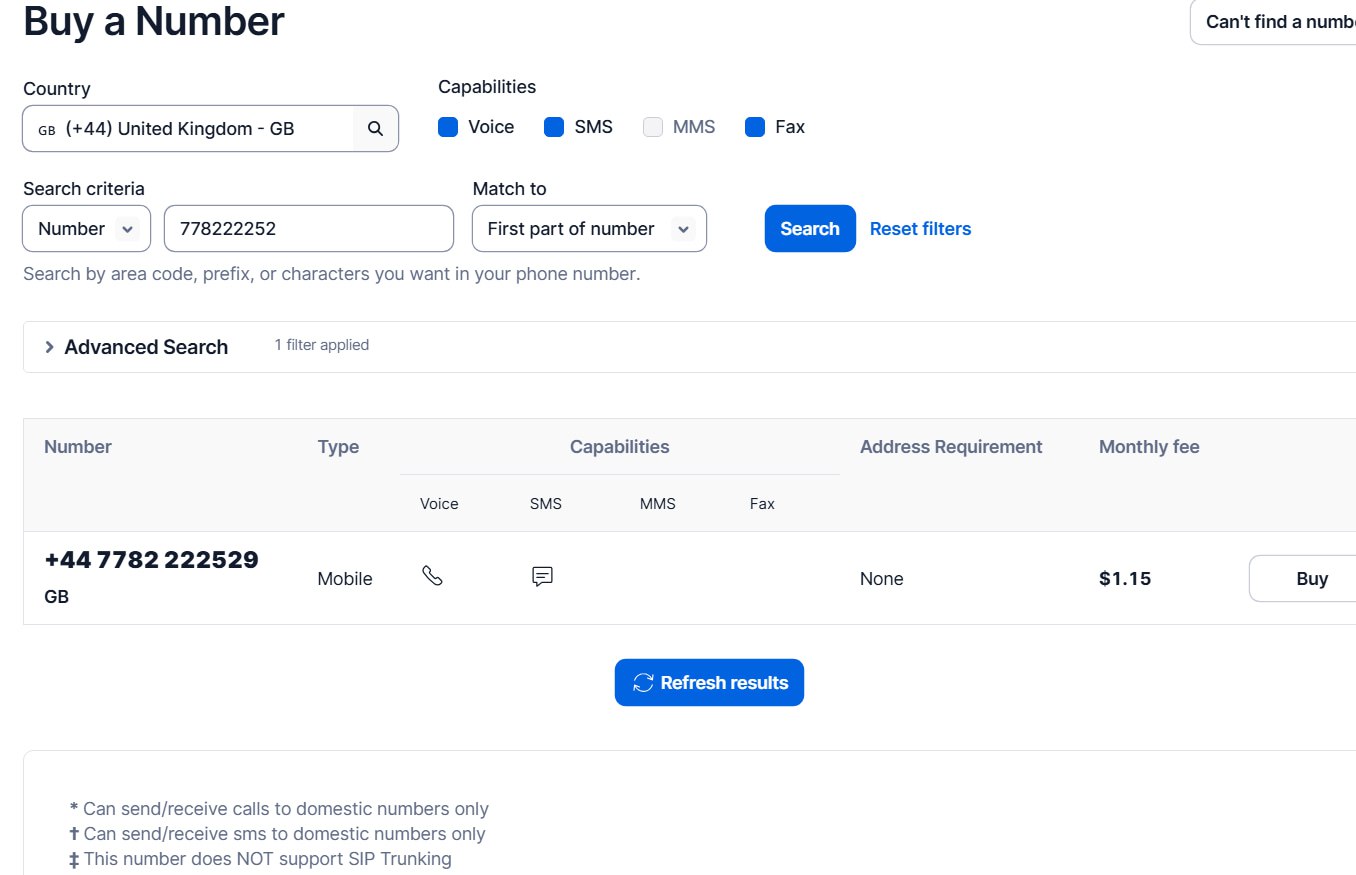Expand the Advanced Search section
Viewport: 1356px width, 875px height.
(136, 347)
